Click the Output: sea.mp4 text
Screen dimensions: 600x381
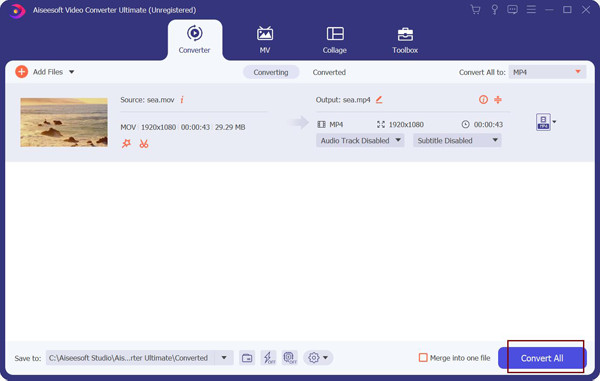tap(343, 100)
